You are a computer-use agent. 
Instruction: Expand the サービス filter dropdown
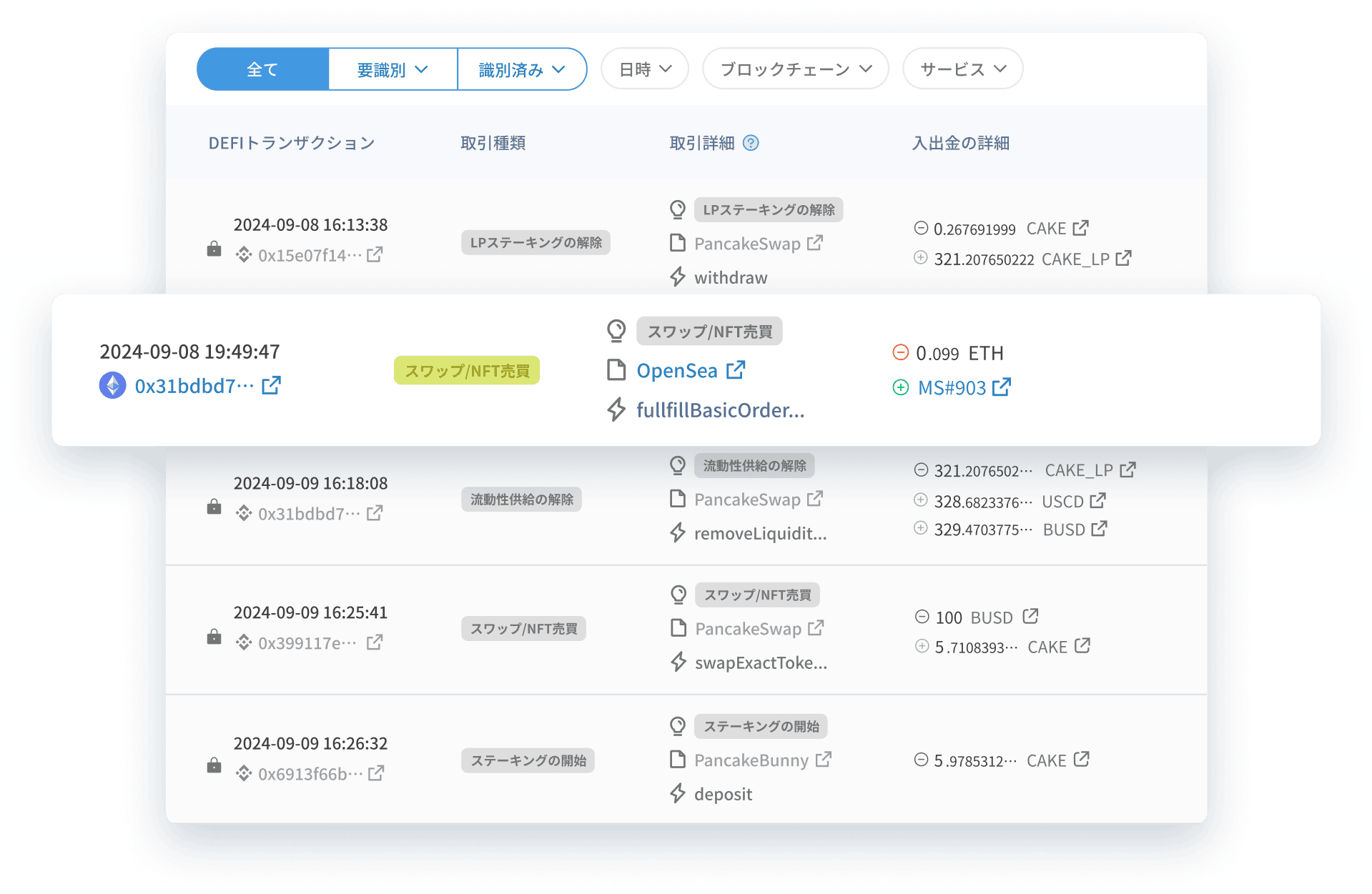(x=963, y=69)
